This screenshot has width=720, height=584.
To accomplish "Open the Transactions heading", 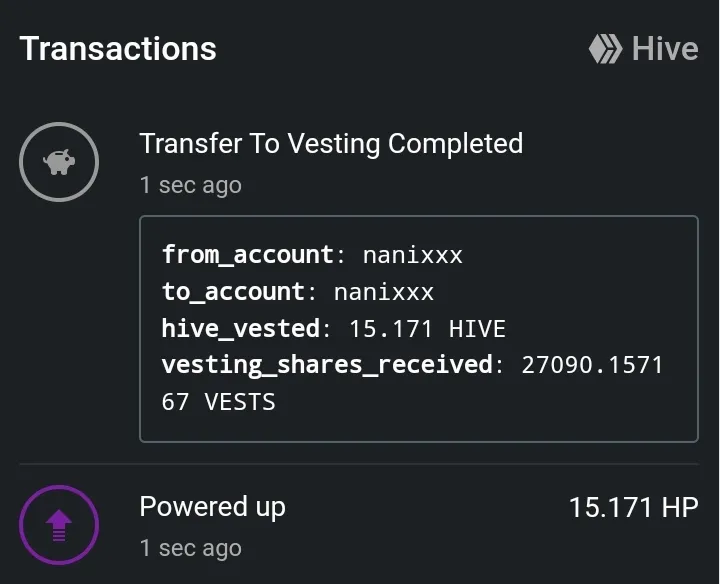I will point(118,49).
